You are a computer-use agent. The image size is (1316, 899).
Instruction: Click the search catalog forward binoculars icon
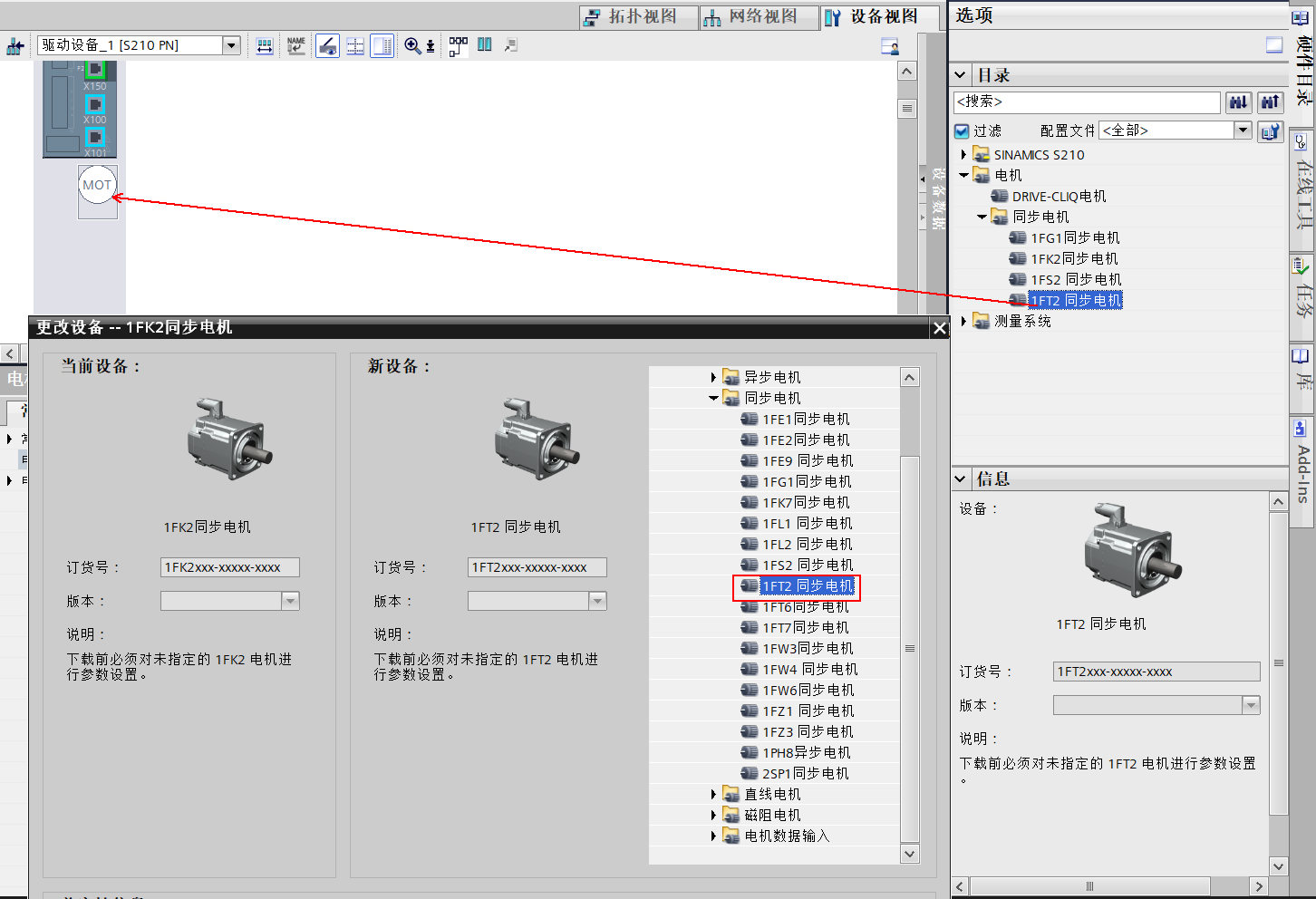[x=1238, y=102]
